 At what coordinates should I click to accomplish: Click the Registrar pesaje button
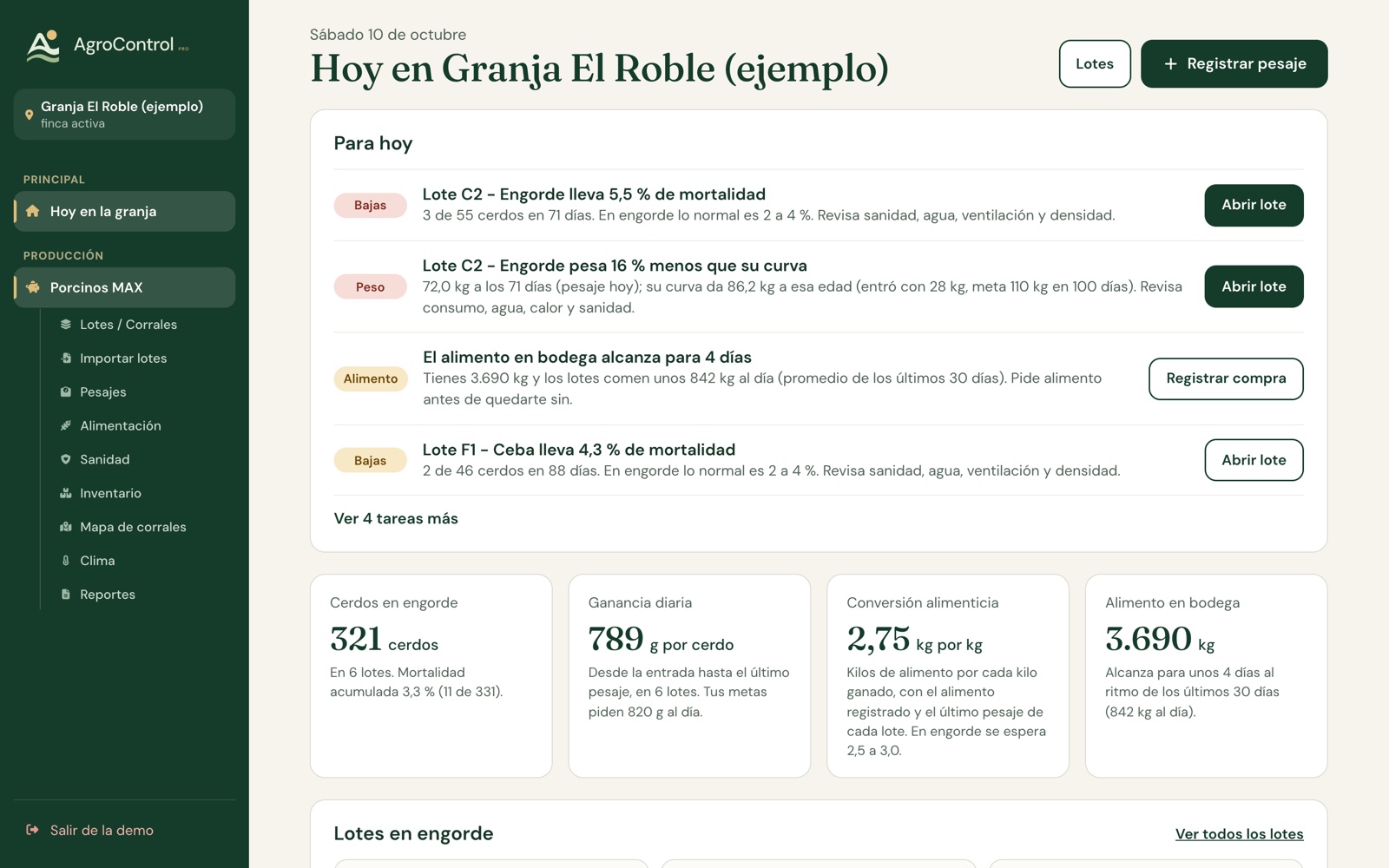point(1234,63)
